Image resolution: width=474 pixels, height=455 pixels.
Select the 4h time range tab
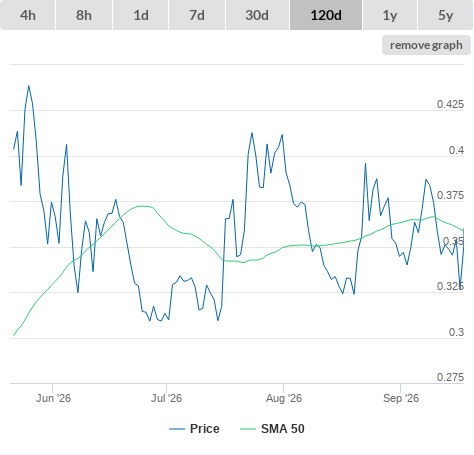click(x=28, y=15)
